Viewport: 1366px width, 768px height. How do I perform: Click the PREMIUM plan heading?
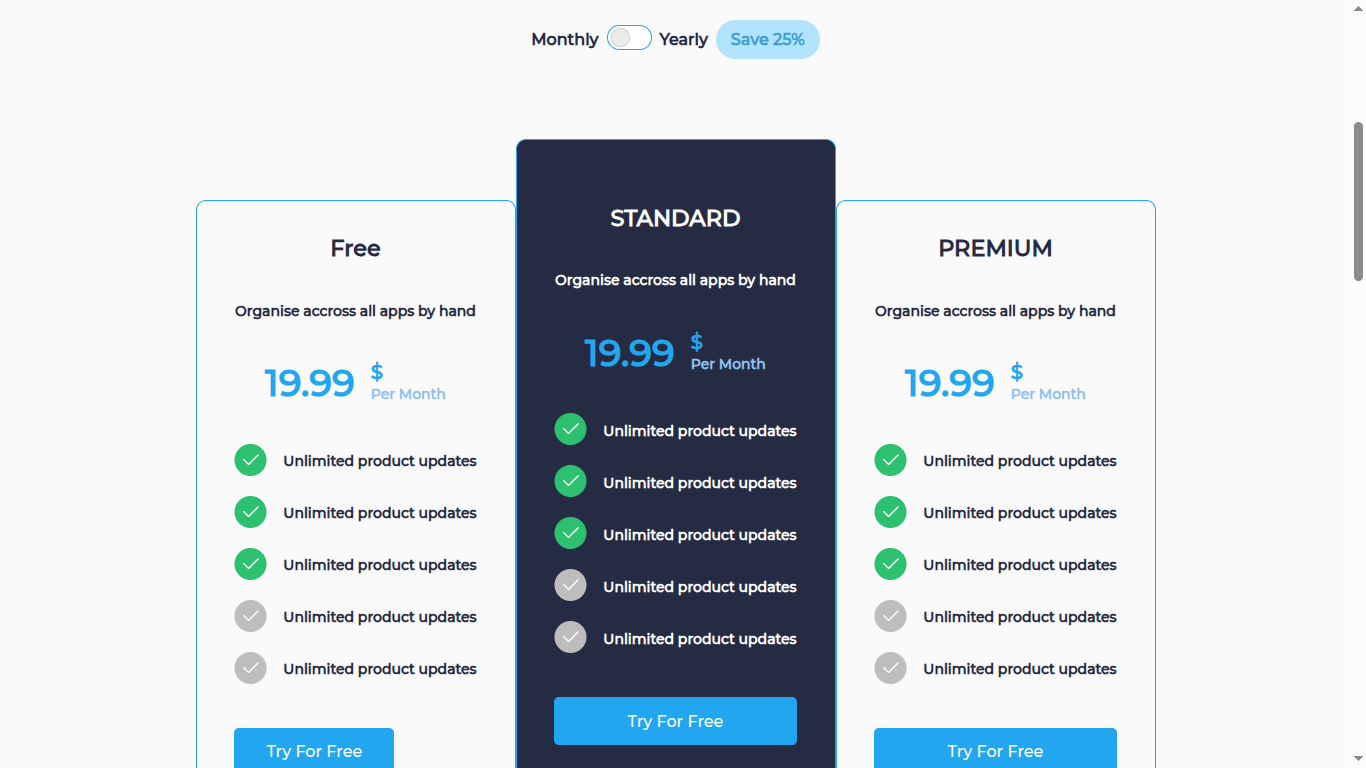[x=995, y=249]
